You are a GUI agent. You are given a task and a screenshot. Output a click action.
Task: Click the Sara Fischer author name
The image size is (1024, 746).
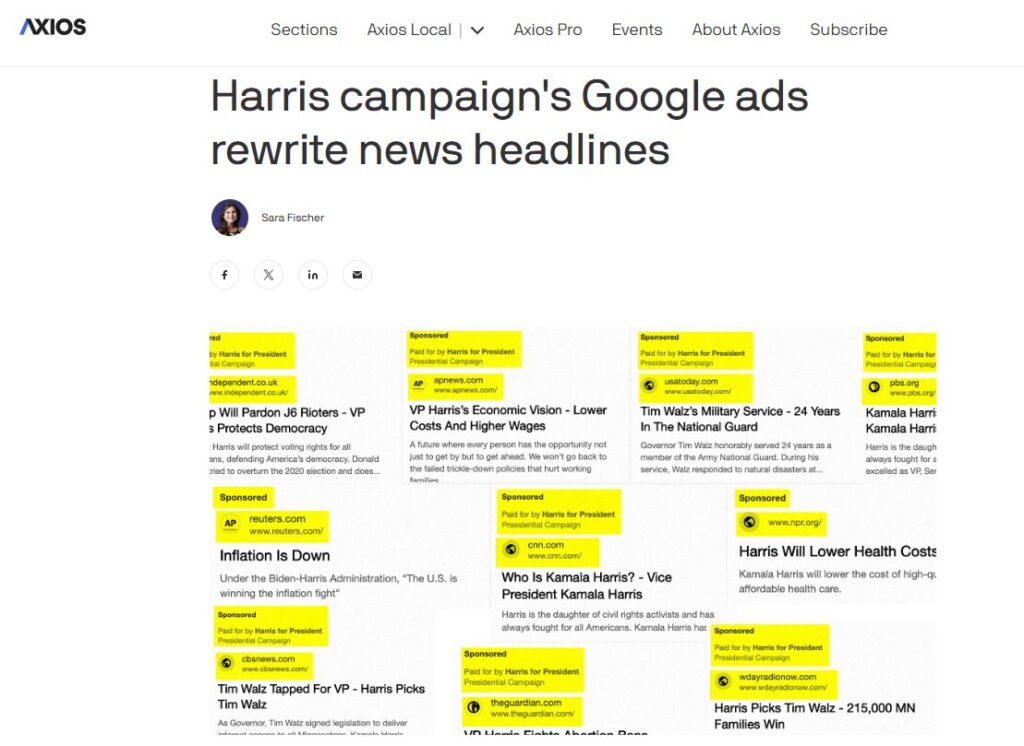pyautogui.click(x=293, y=218)
